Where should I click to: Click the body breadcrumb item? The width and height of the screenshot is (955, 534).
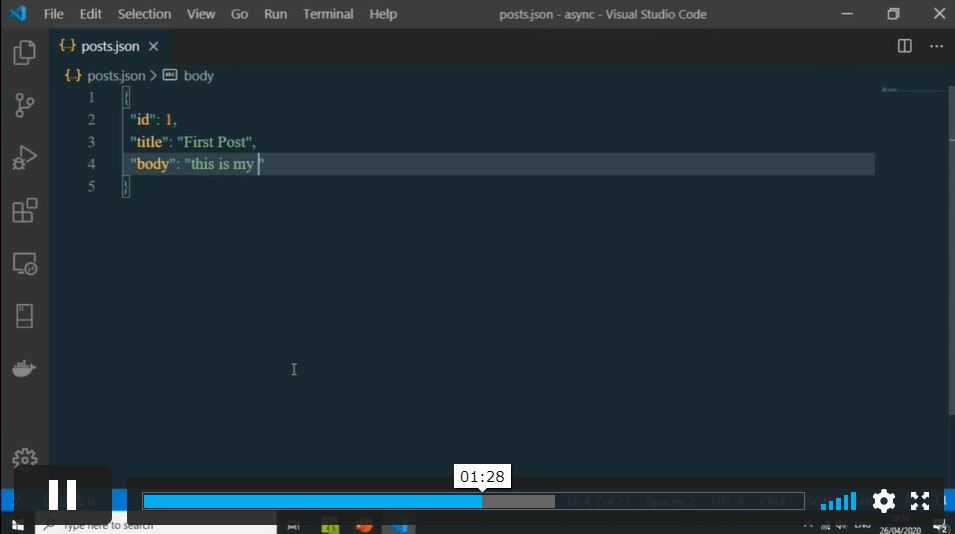pos(199,76)
